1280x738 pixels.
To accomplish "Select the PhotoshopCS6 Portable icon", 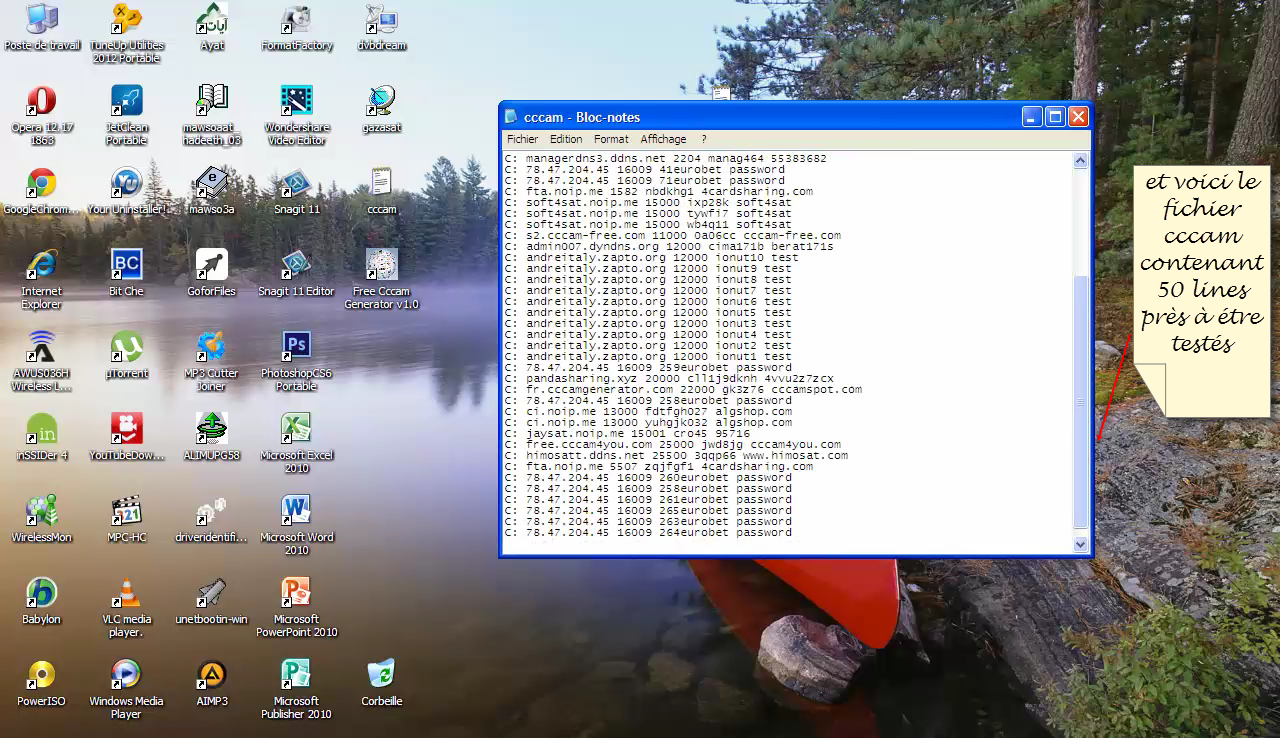I will click(296, 348).
